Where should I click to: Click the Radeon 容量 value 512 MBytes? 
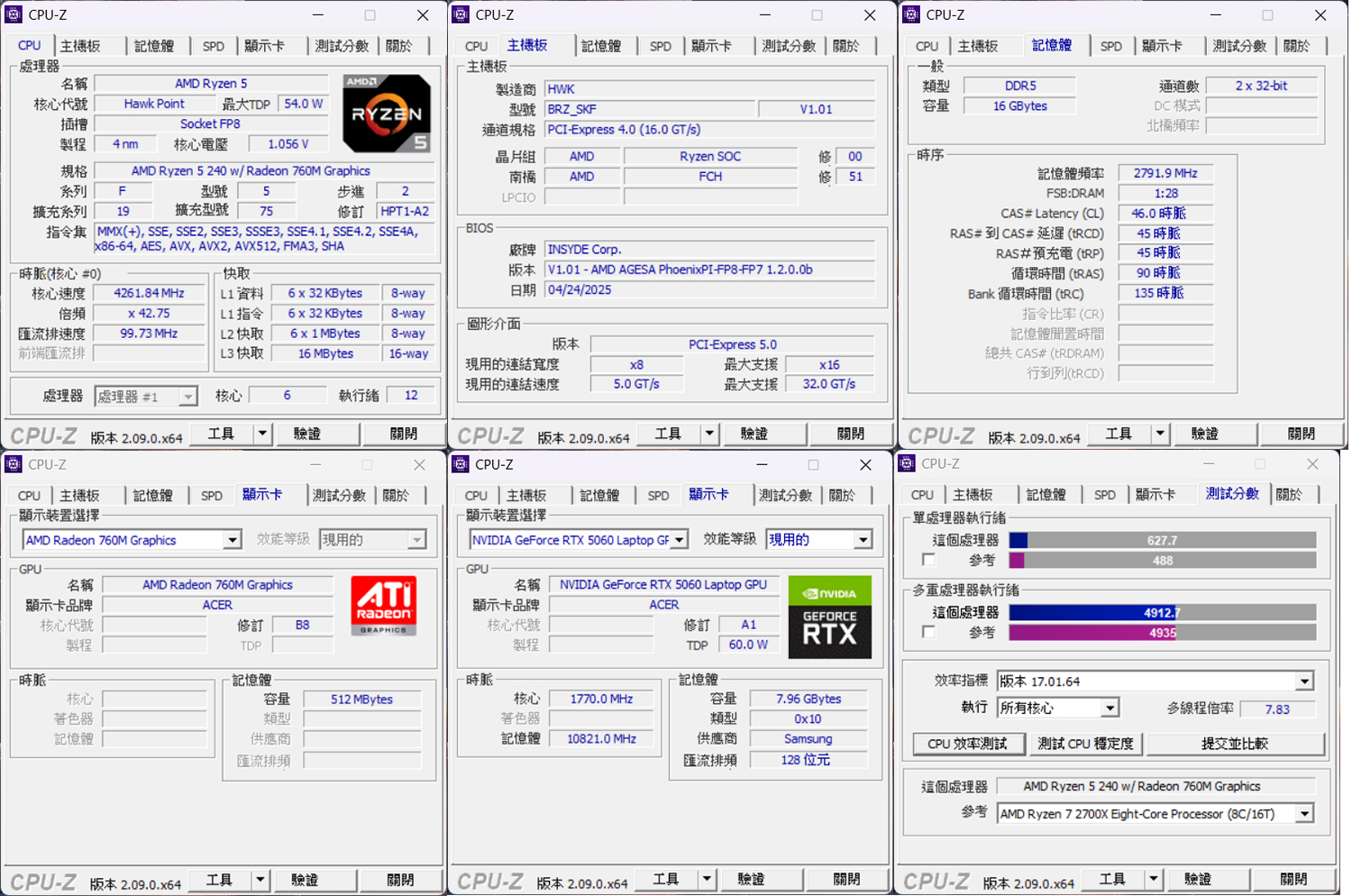[x=361, y=699]
